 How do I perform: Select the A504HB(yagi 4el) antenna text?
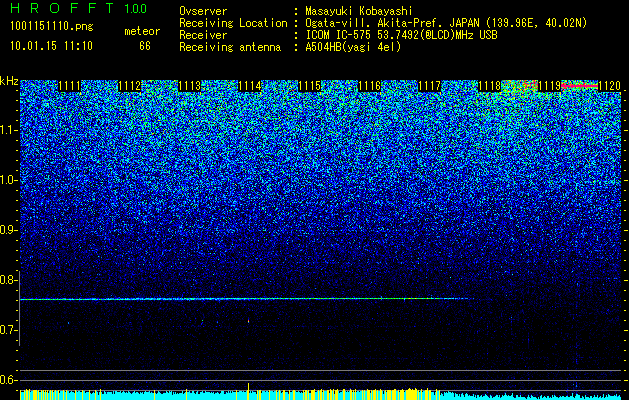[x=353, y=47]
